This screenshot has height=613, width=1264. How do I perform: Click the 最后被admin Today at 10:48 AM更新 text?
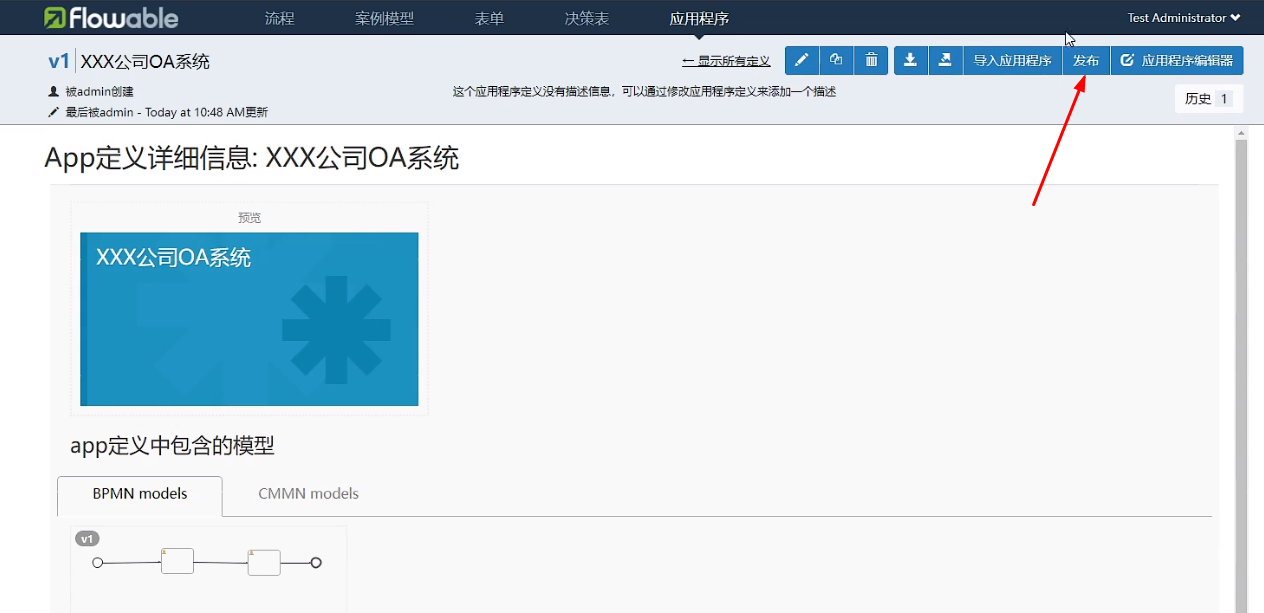coord(166,112)
